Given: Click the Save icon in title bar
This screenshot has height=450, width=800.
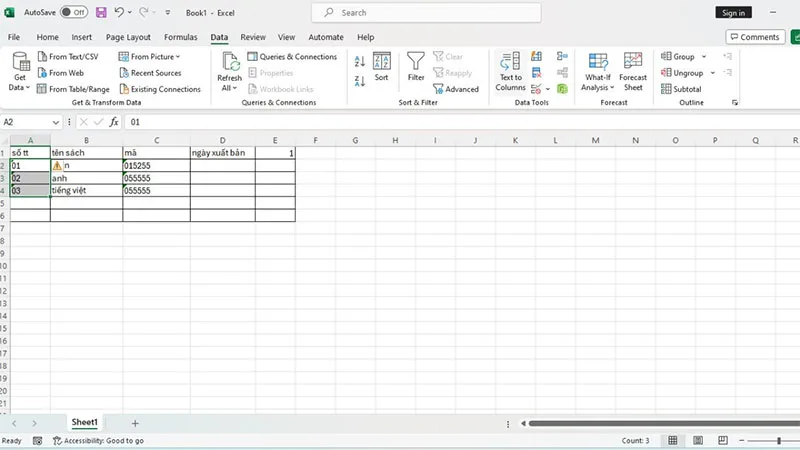Looking at the screenshot, I should point(101,12).
